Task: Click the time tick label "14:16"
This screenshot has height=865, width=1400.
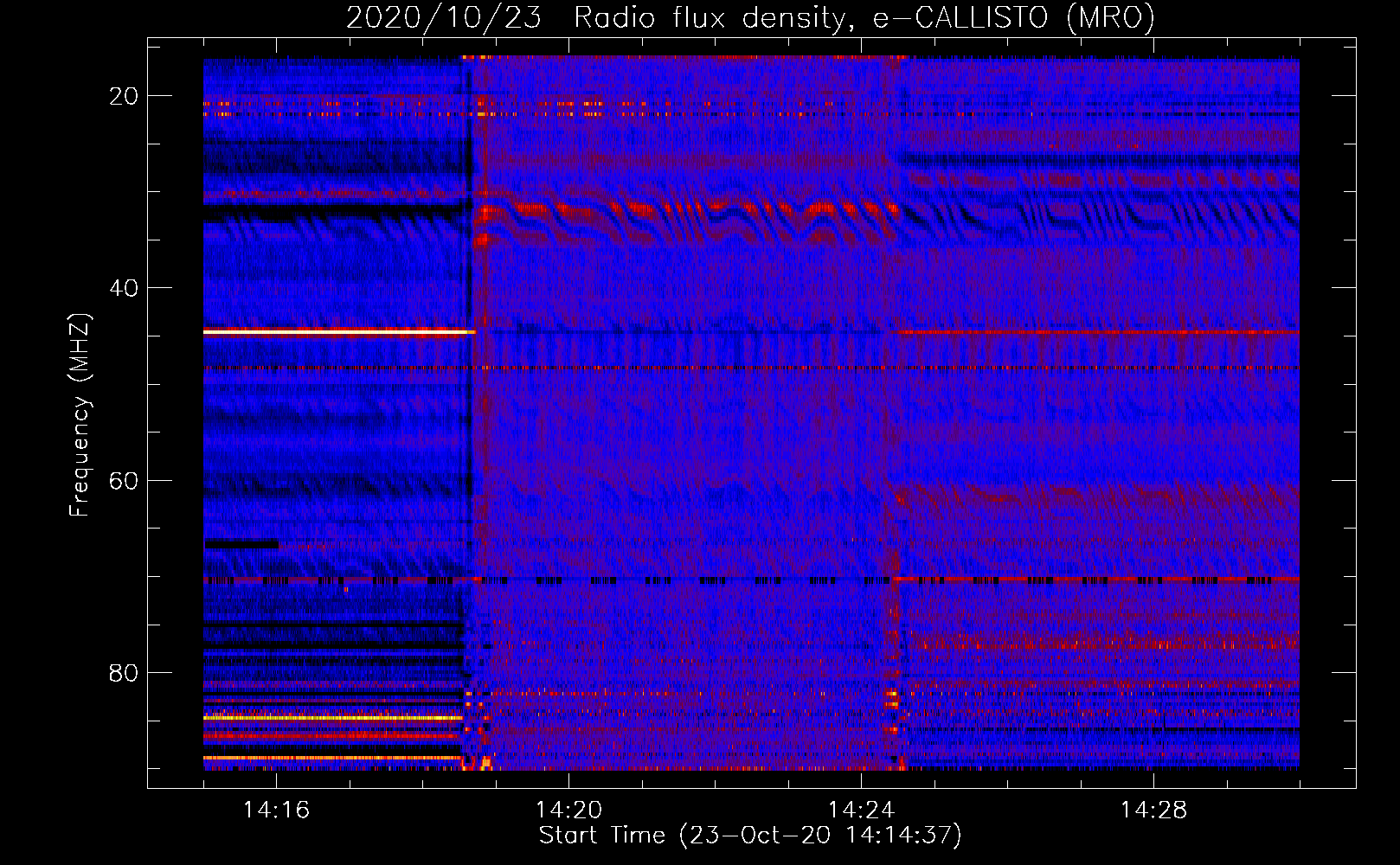Action: 277,810
